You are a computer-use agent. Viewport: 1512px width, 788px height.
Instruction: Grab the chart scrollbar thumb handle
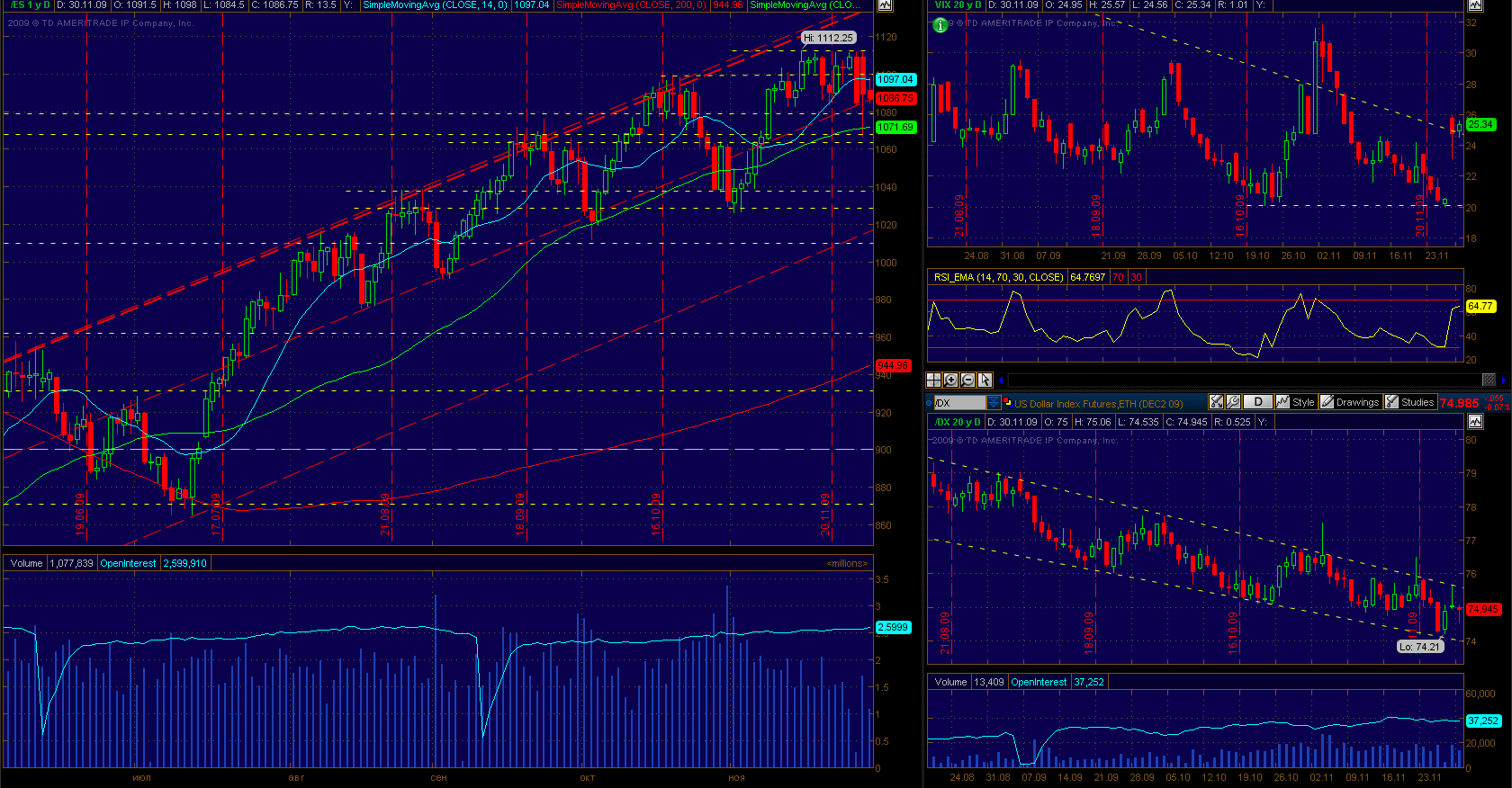point(1489,381)
